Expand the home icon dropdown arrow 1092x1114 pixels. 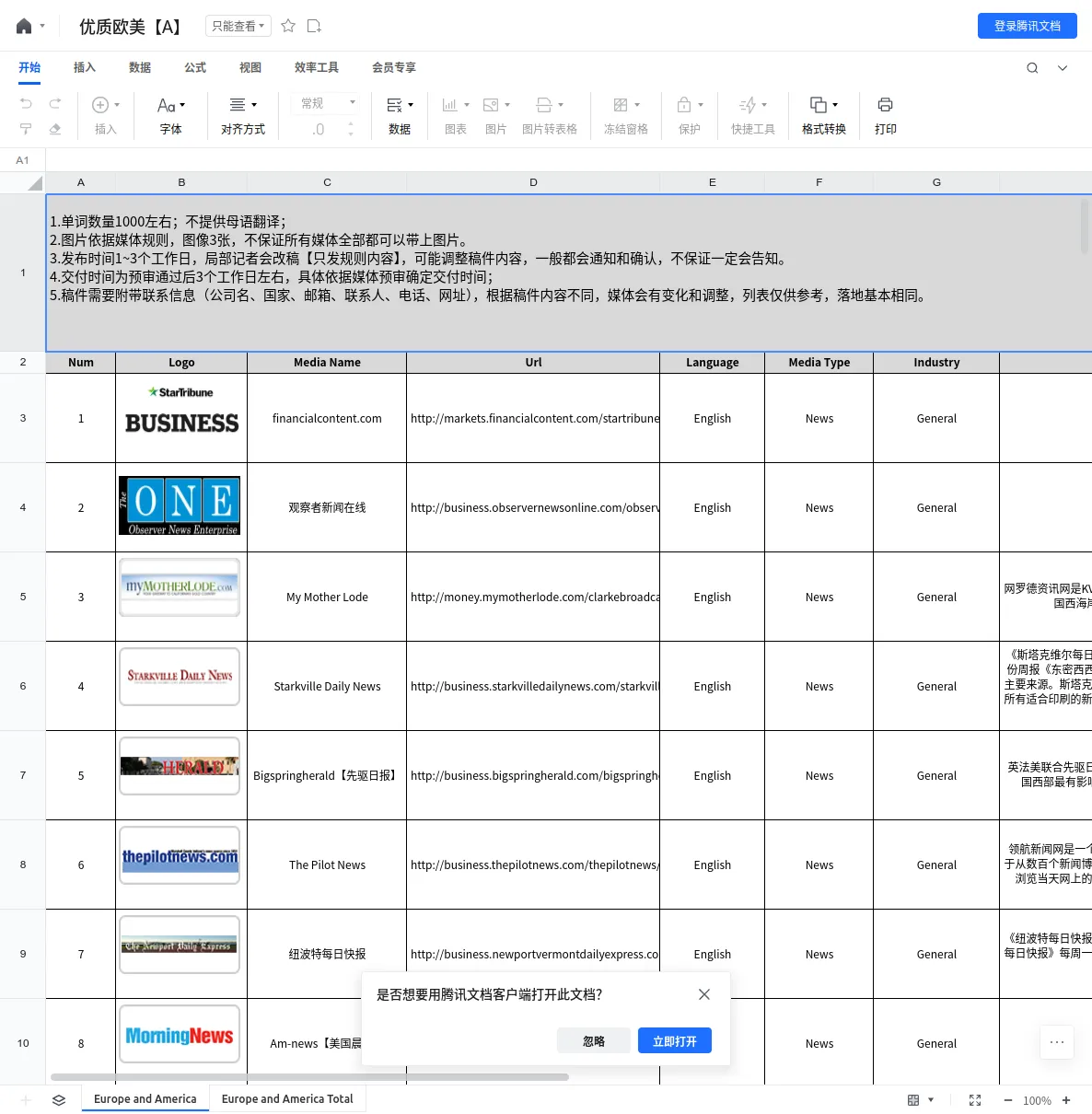point(42,26)
